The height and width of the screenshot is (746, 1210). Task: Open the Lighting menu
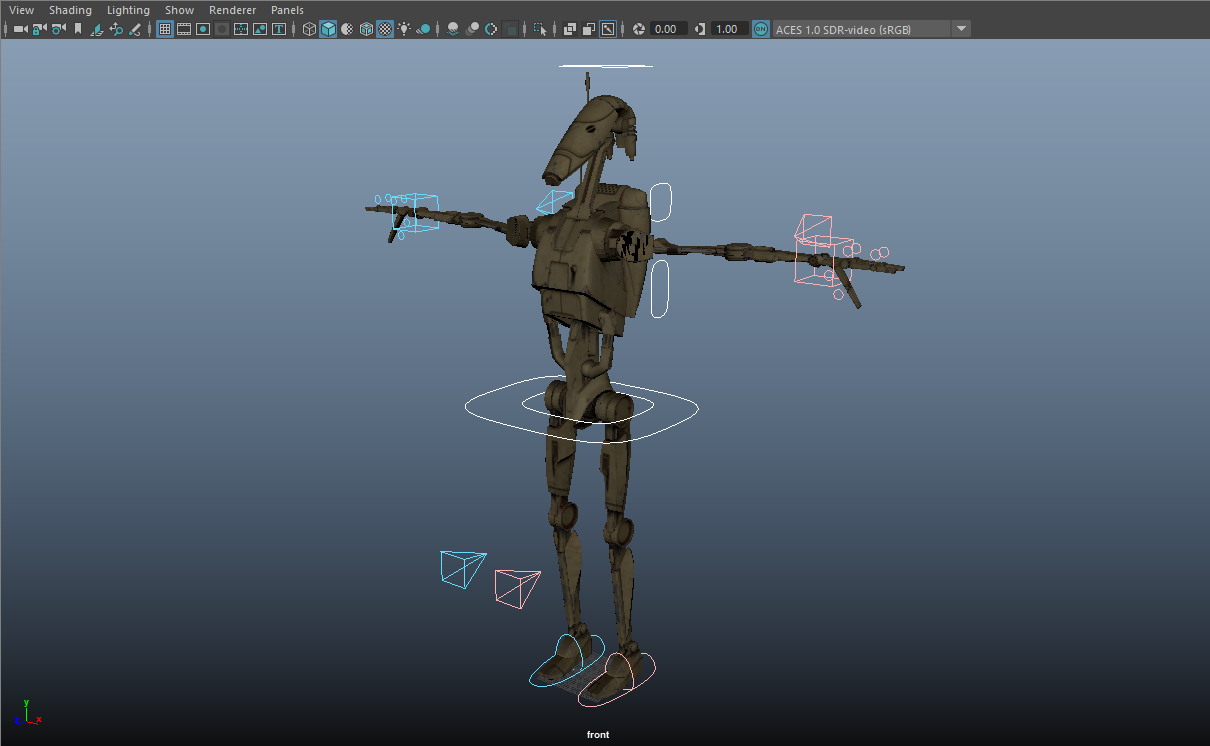pyautogui.click(x=128, y=10)
